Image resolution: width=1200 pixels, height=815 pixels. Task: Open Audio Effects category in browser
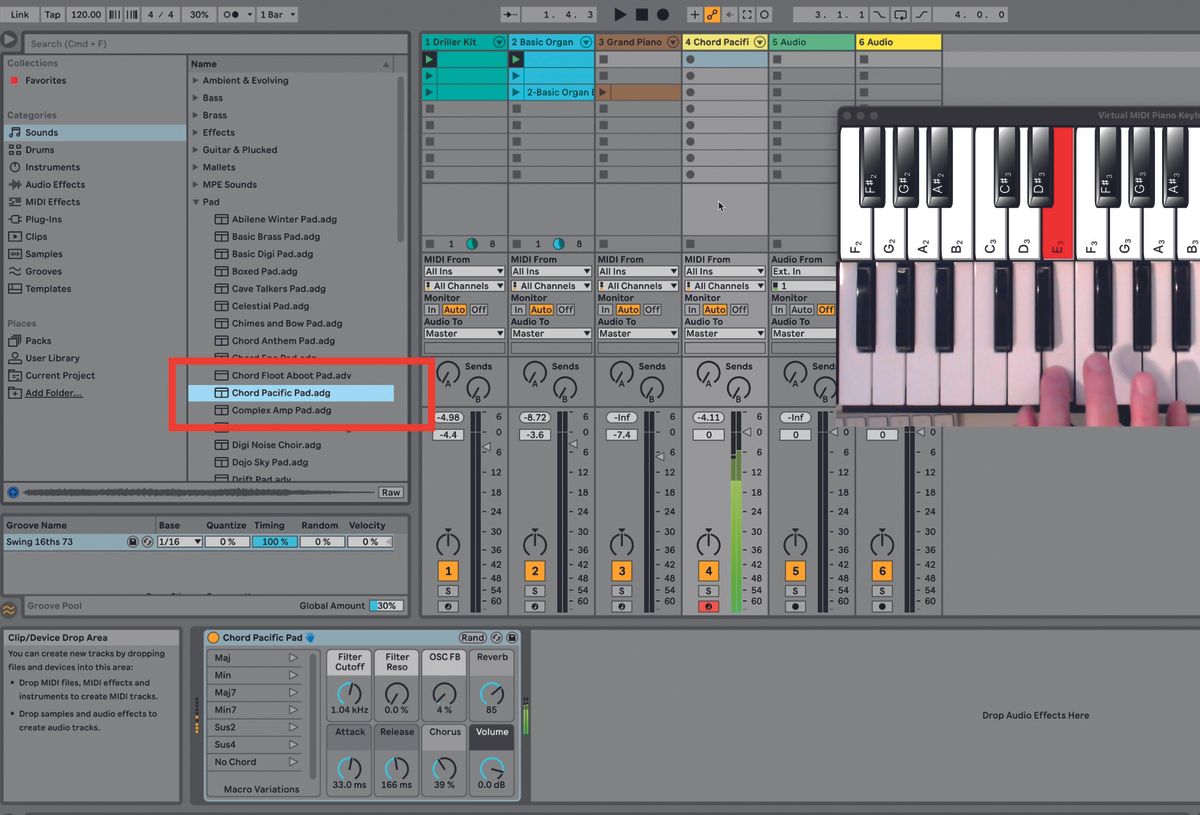[55, 185]
